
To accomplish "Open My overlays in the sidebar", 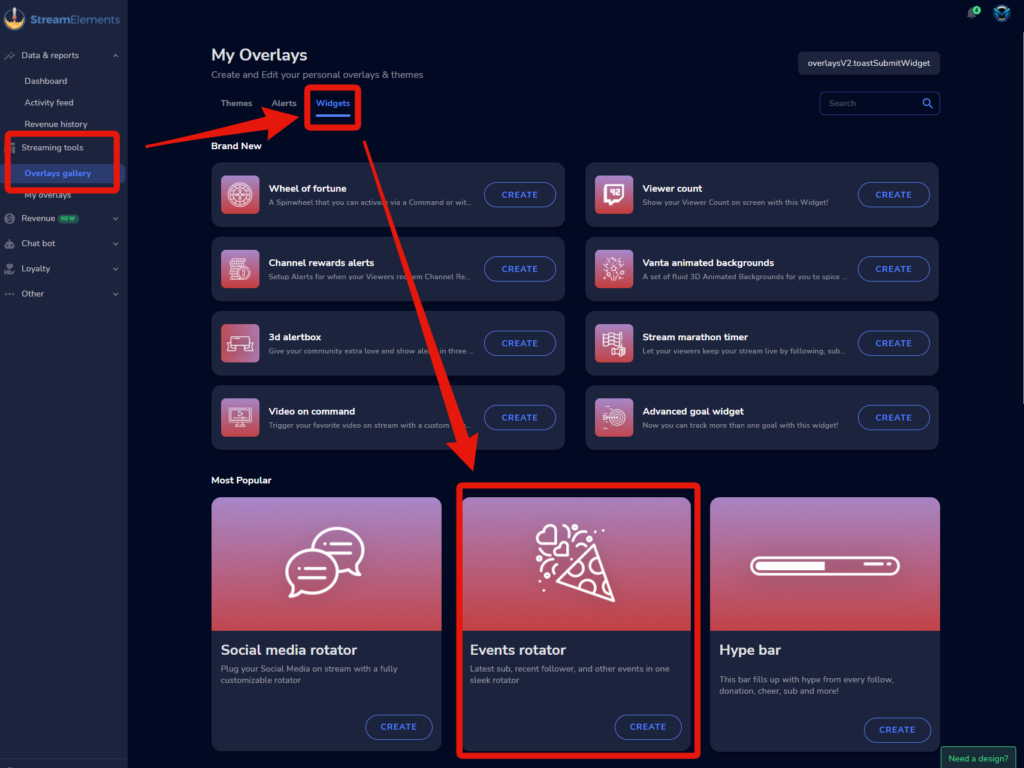I will (48, 195).
